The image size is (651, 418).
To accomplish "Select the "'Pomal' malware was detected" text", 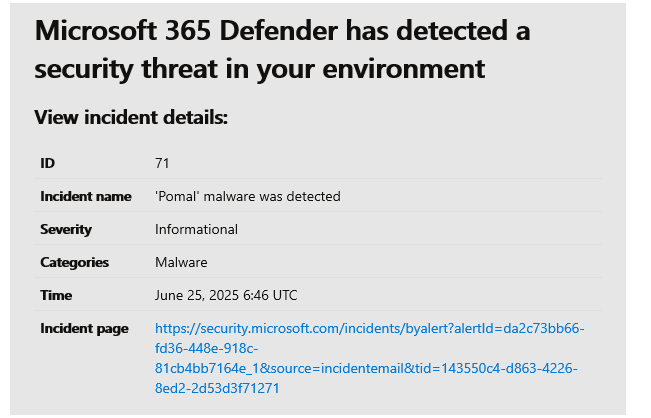I will pyautogui.click(x=247, y=196).
